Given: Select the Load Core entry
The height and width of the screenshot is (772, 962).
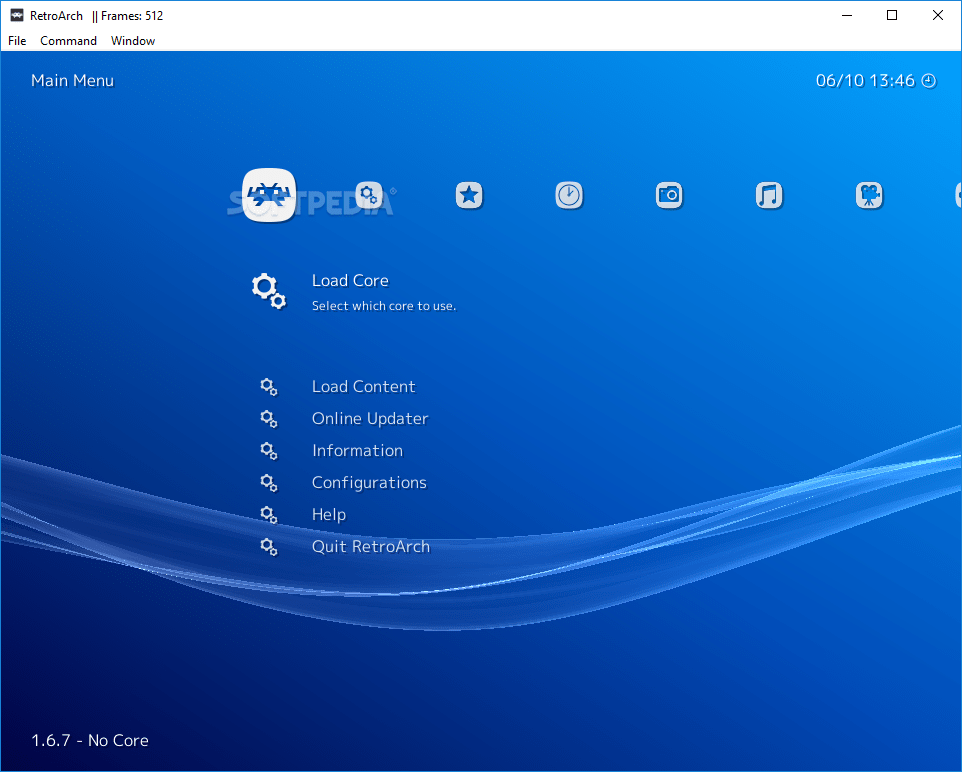Looking at the screenshot, I should 350,280.
